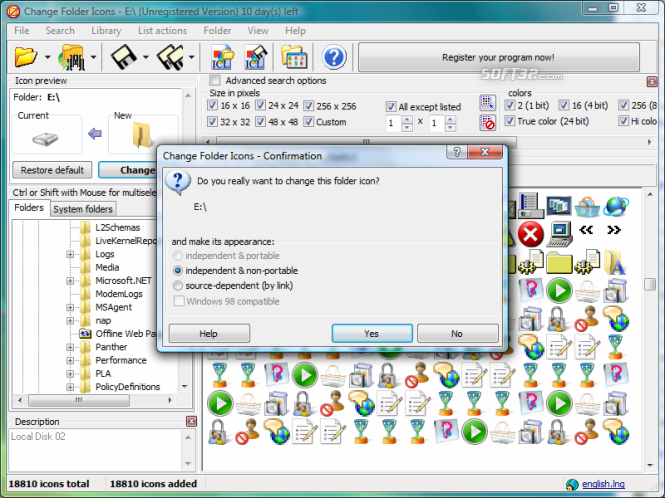Close the Description panel with red X
The height and width of the screenshot is (498, 665).
pos(191,421)
